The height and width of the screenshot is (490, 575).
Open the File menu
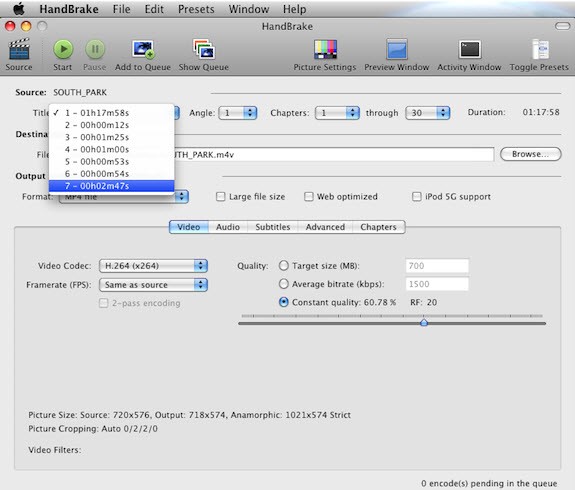tap(121, 9)
